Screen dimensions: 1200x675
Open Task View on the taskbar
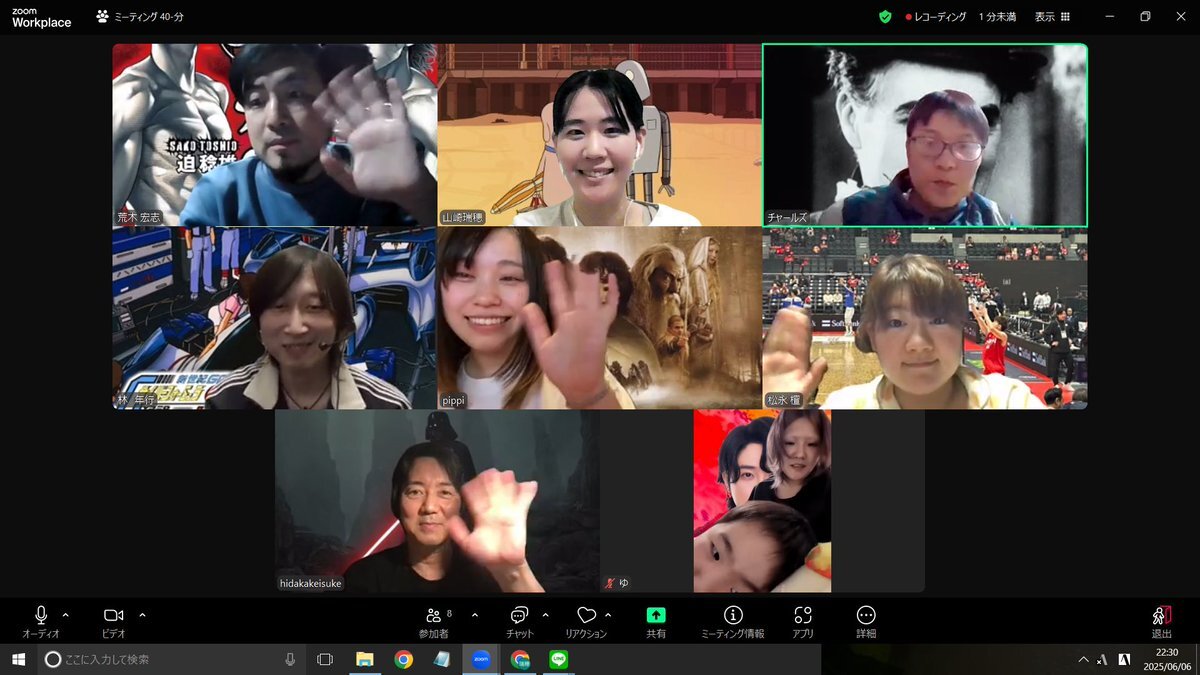[x=325, y=659]
